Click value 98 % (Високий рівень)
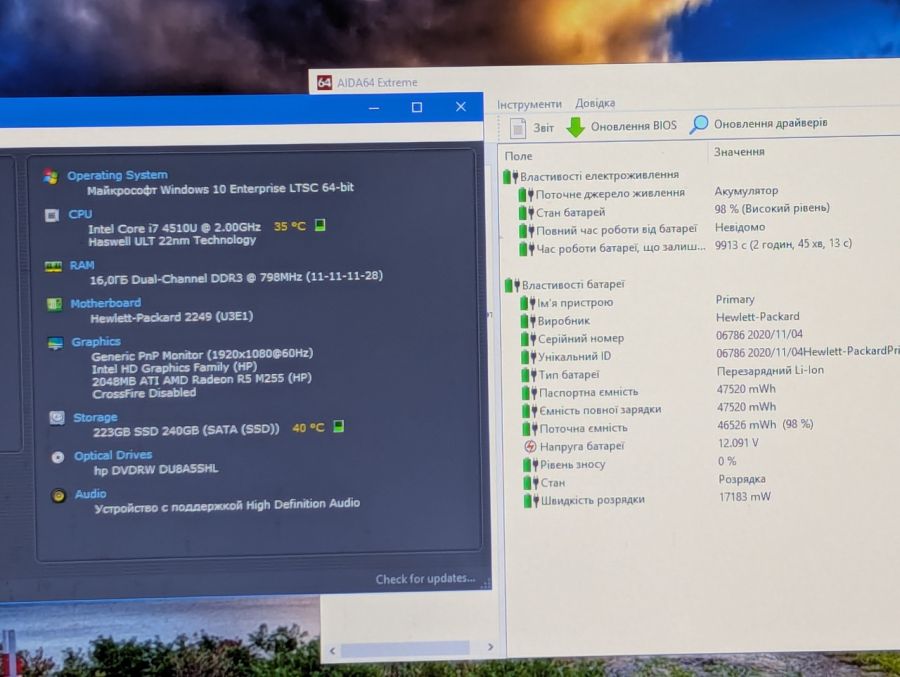This screenshot has height=677, width=900. click(772, 208)
